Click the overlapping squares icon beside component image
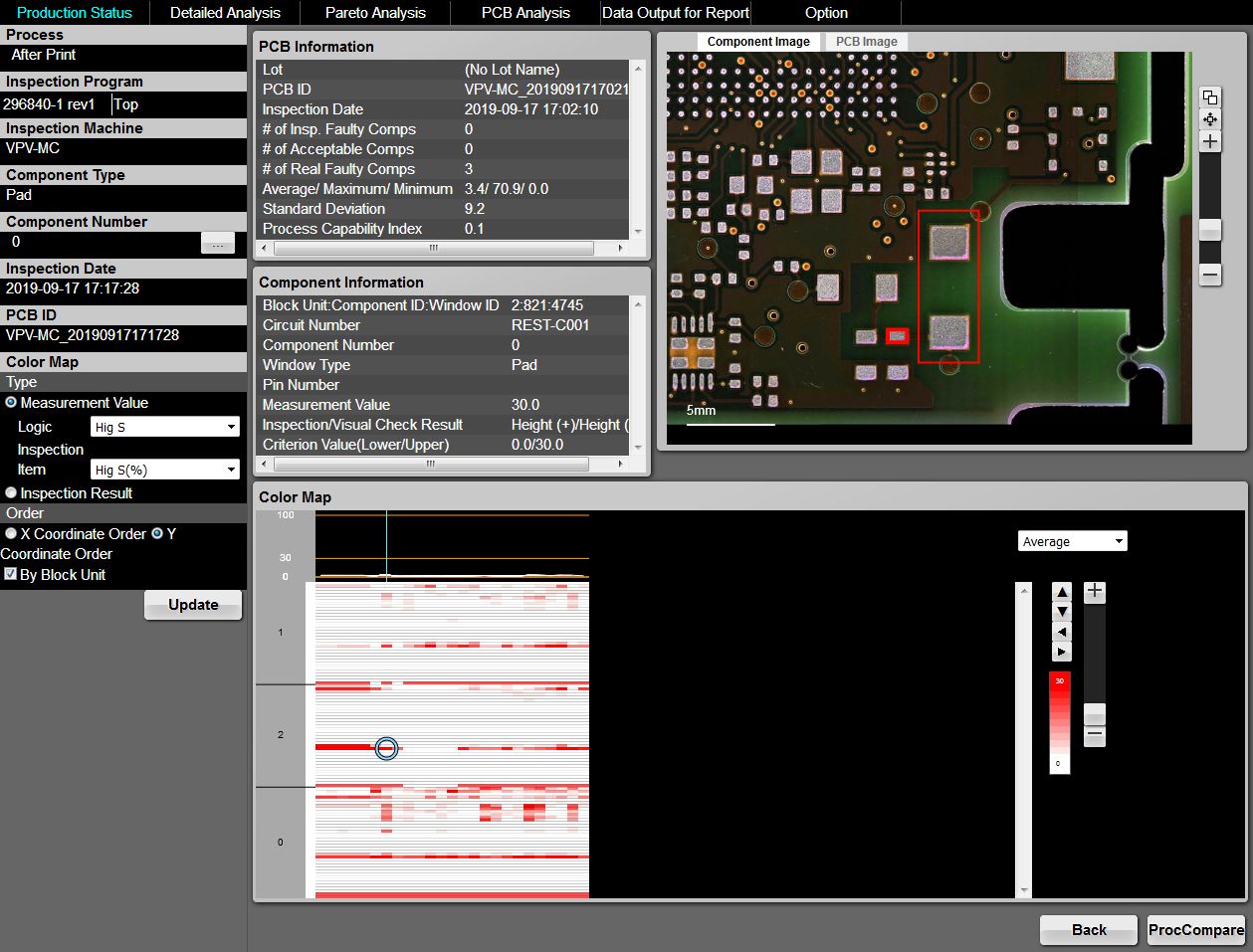 1209,97
